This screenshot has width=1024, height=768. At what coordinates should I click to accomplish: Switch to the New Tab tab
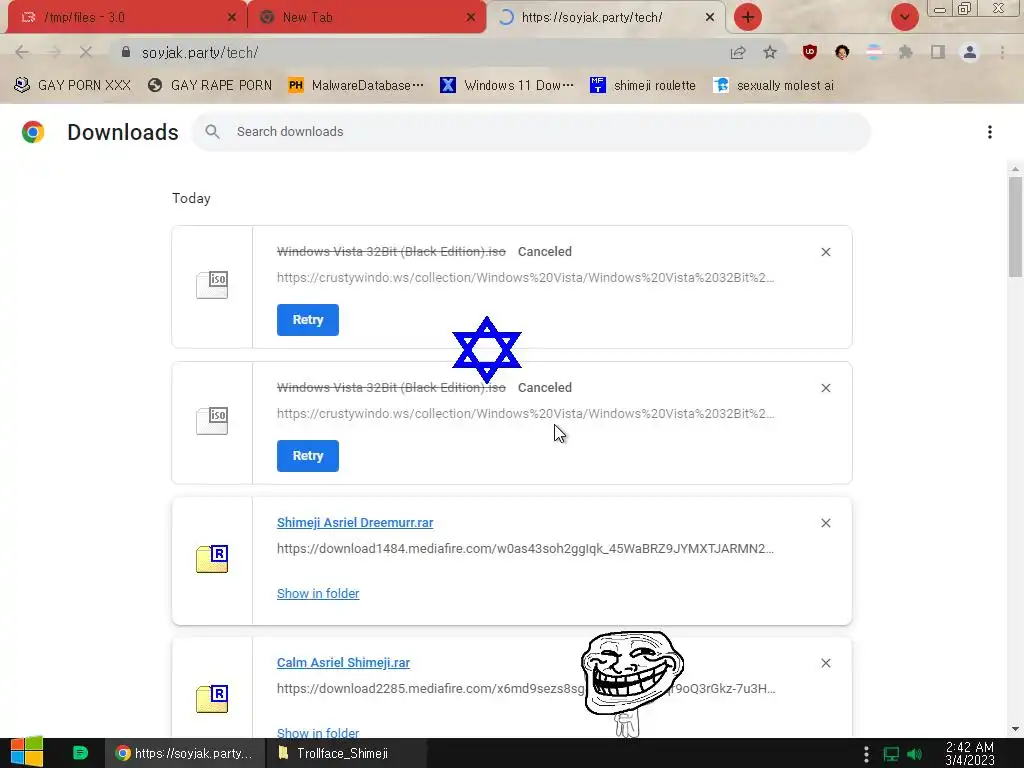point(366,17)
